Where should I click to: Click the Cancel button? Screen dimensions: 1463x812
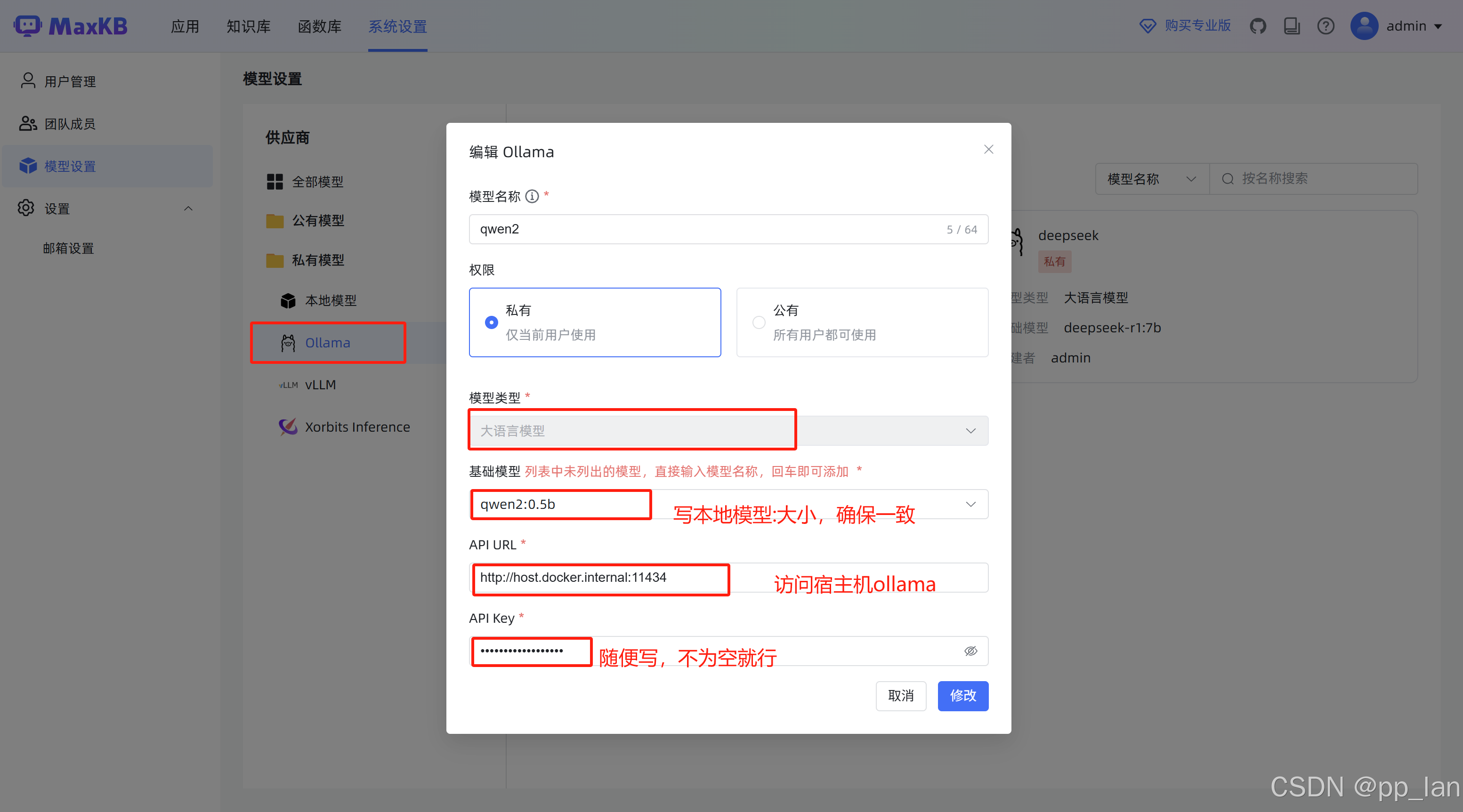[901, 696]
